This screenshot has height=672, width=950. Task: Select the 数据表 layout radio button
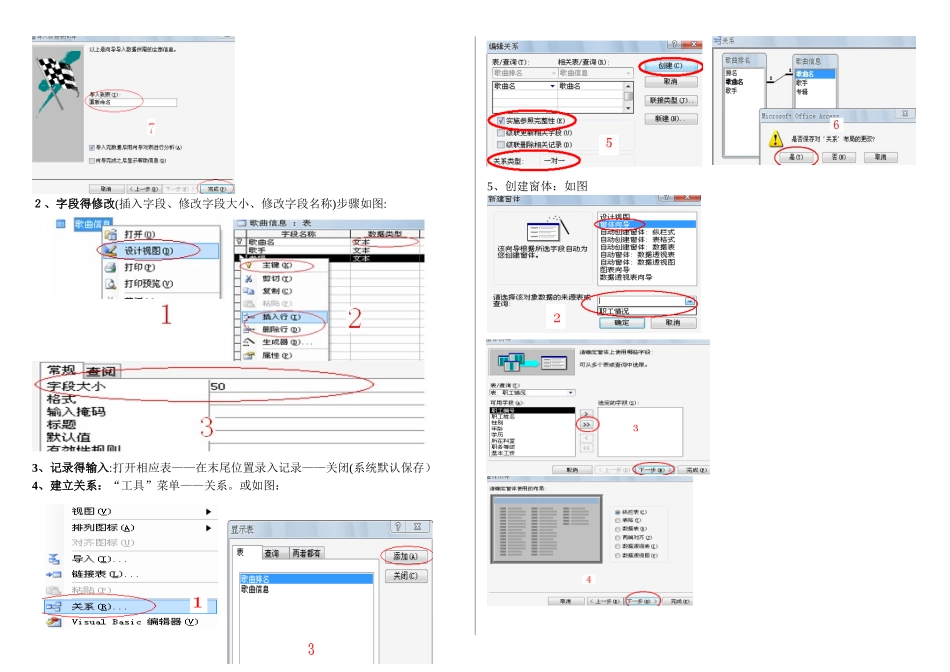tap(618, 529)
